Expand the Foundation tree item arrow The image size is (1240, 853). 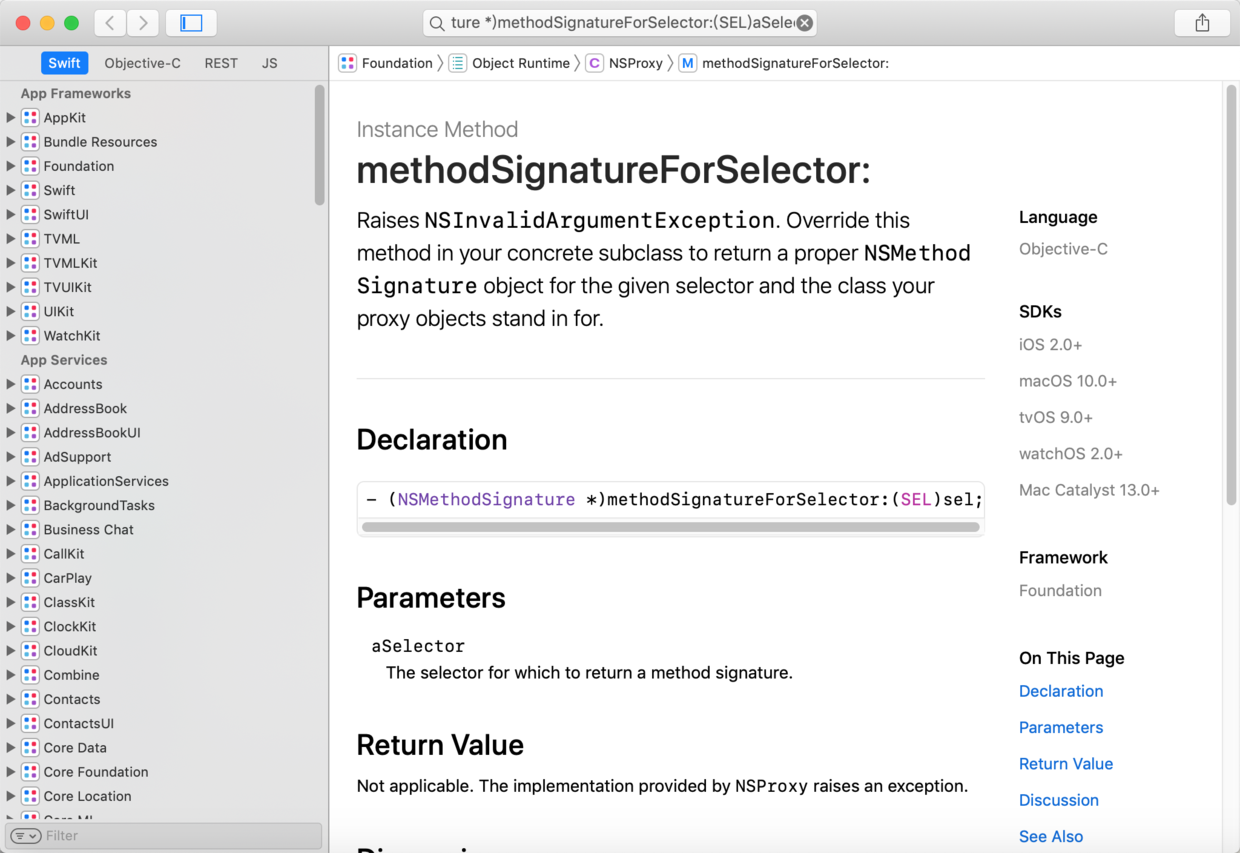tap(11, 166)
